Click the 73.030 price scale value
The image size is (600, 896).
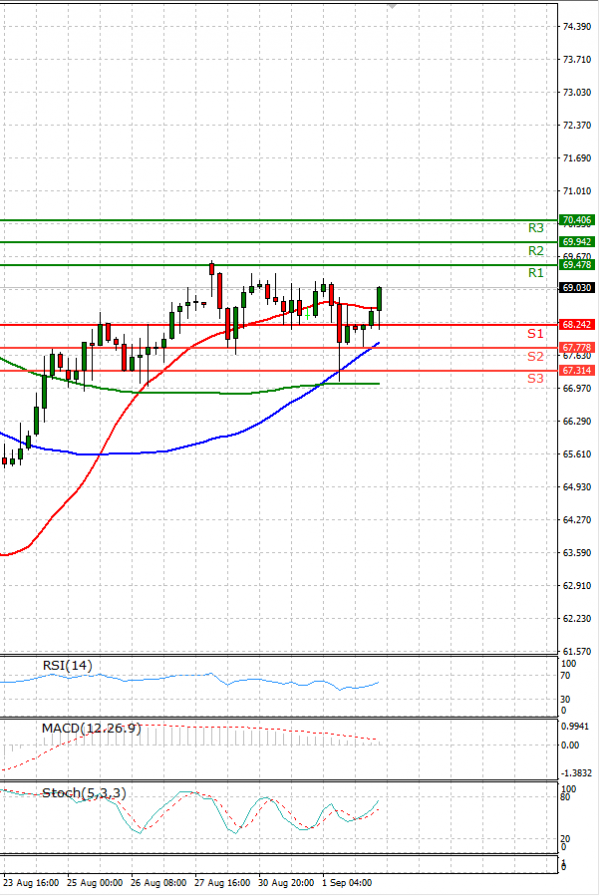[x=577, y=93]
